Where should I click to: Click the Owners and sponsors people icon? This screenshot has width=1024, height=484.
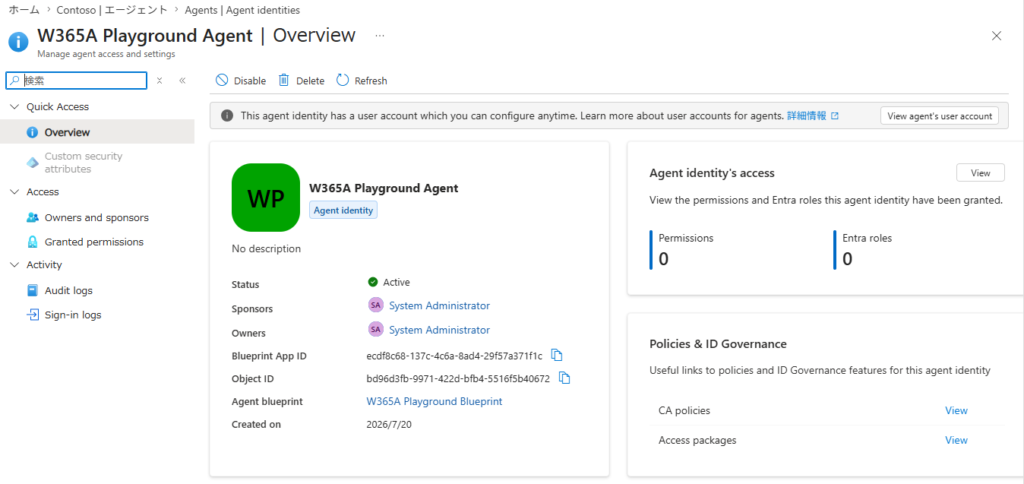pos(33,218)
